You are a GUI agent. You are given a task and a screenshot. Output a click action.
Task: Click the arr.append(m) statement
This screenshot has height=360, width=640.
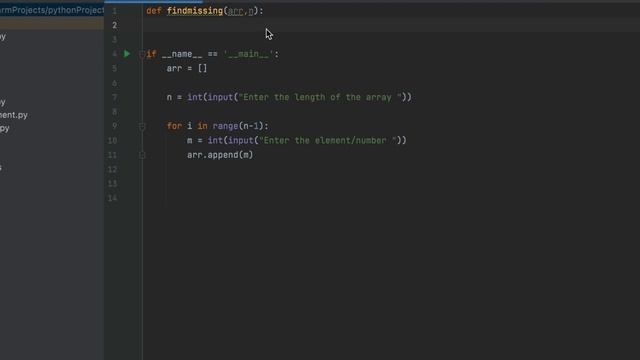[x=220, y=155]
